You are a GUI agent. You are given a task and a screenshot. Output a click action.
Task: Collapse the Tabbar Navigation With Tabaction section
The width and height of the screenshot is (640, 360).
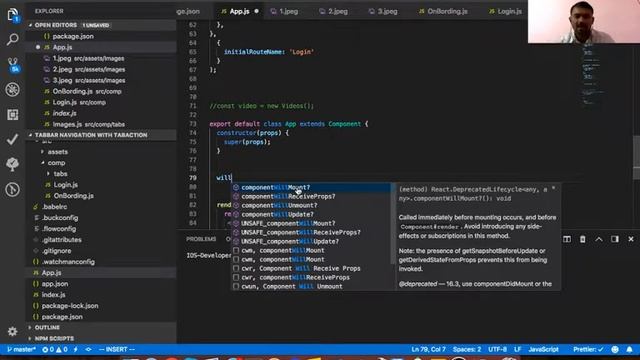click(101, 135)
